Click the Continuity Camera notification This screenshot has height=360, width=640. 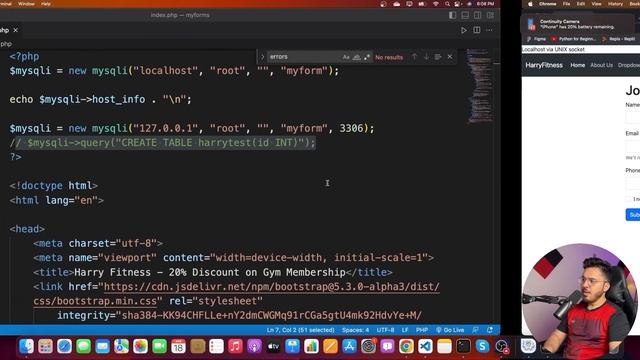click(578, 24)
